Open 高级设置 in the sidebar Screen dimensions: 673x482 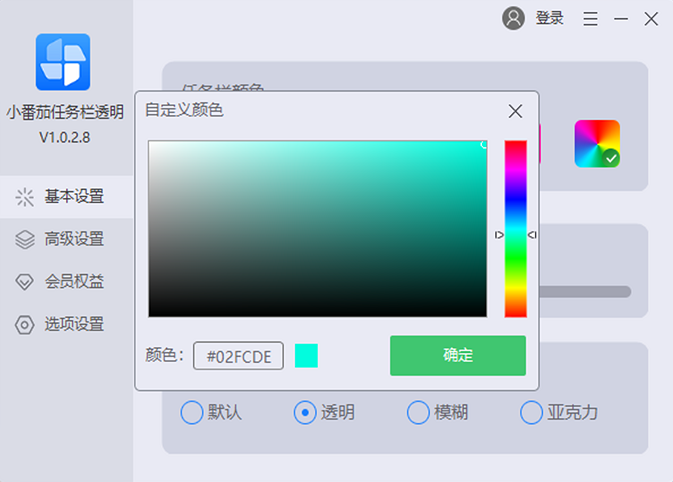tap(67, 239)
